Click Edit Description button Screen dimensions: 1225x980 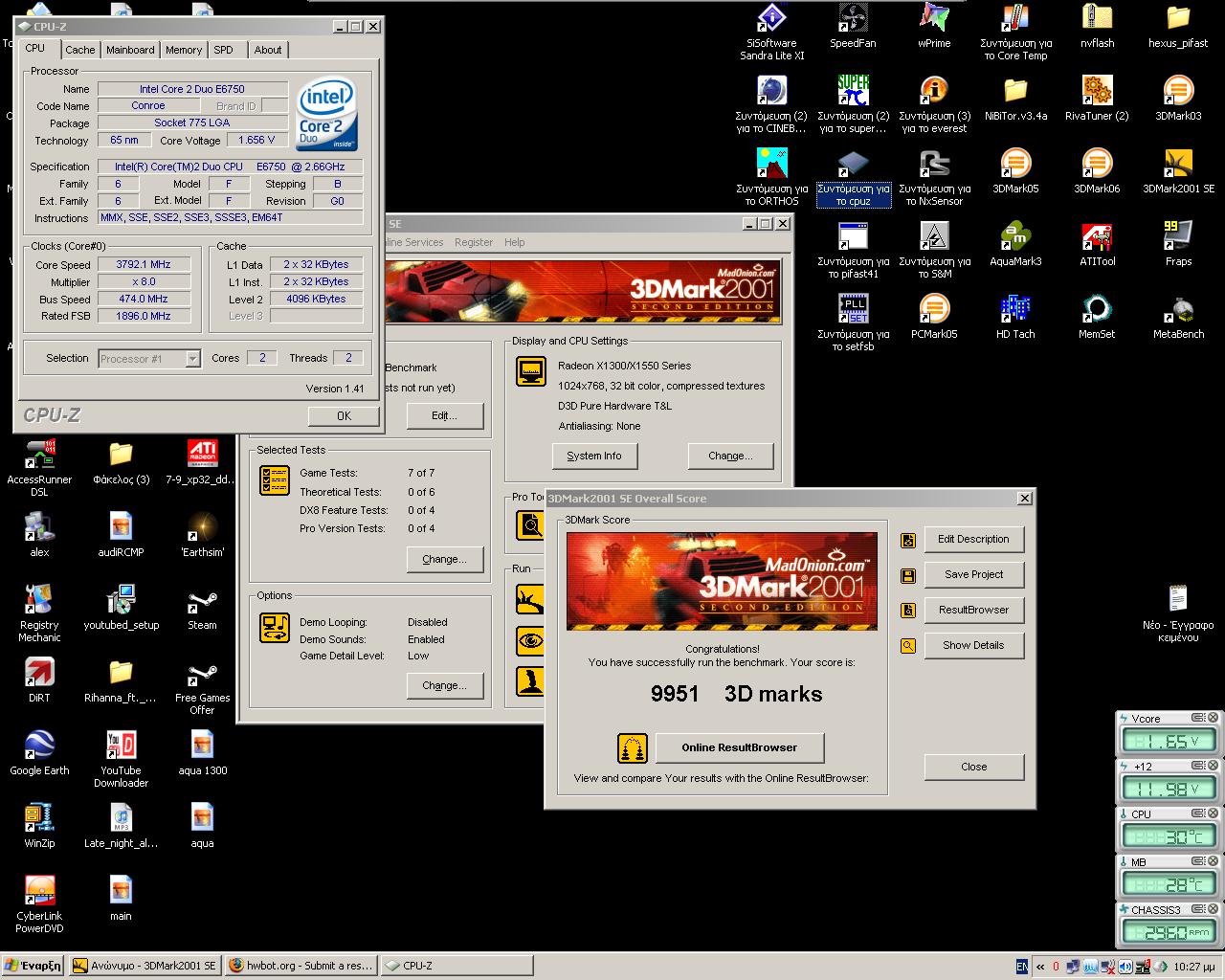point(974,539)
